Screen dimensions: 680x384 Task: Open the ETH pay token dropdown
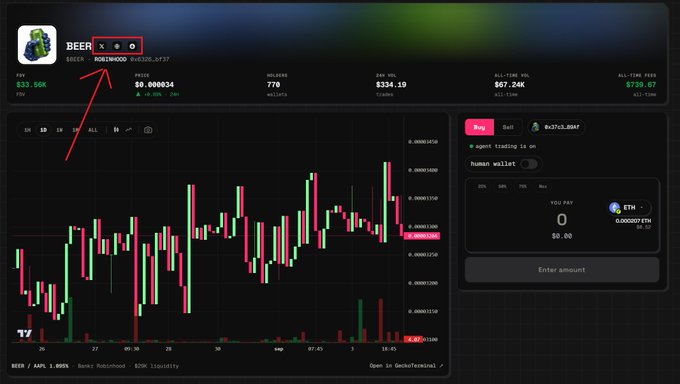[x=629, y=208]
